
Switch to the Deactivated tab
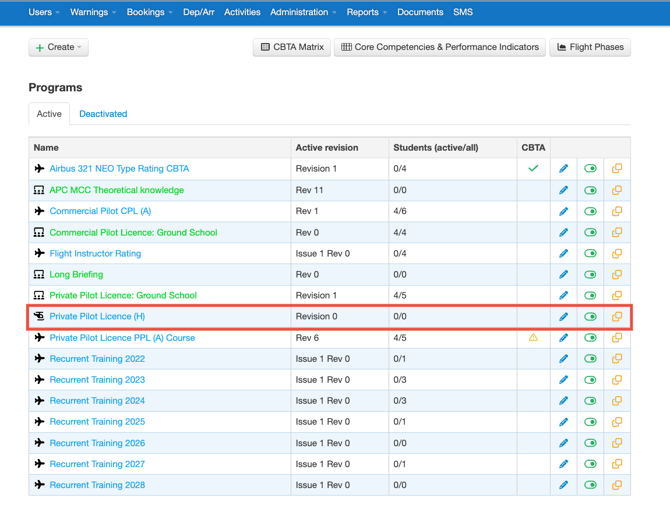click(103, 114)
